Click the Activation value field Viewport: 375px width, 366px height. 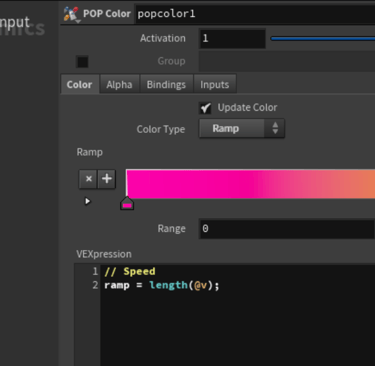point(232,38)
